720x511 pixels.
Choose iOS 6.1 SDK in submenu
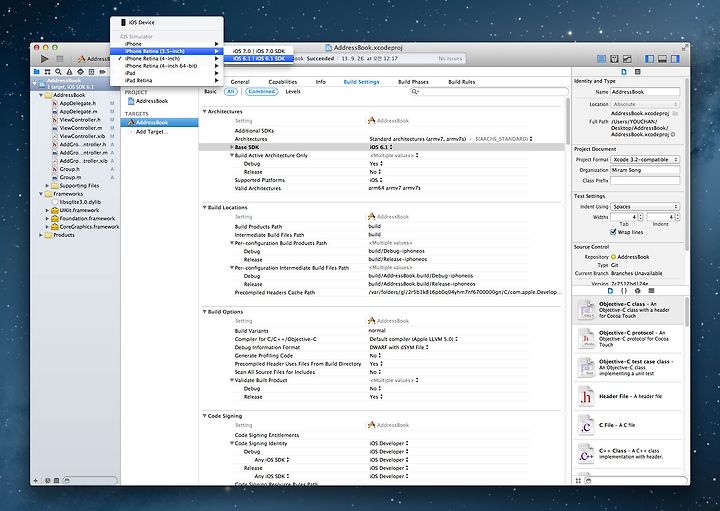coord(259,59)
